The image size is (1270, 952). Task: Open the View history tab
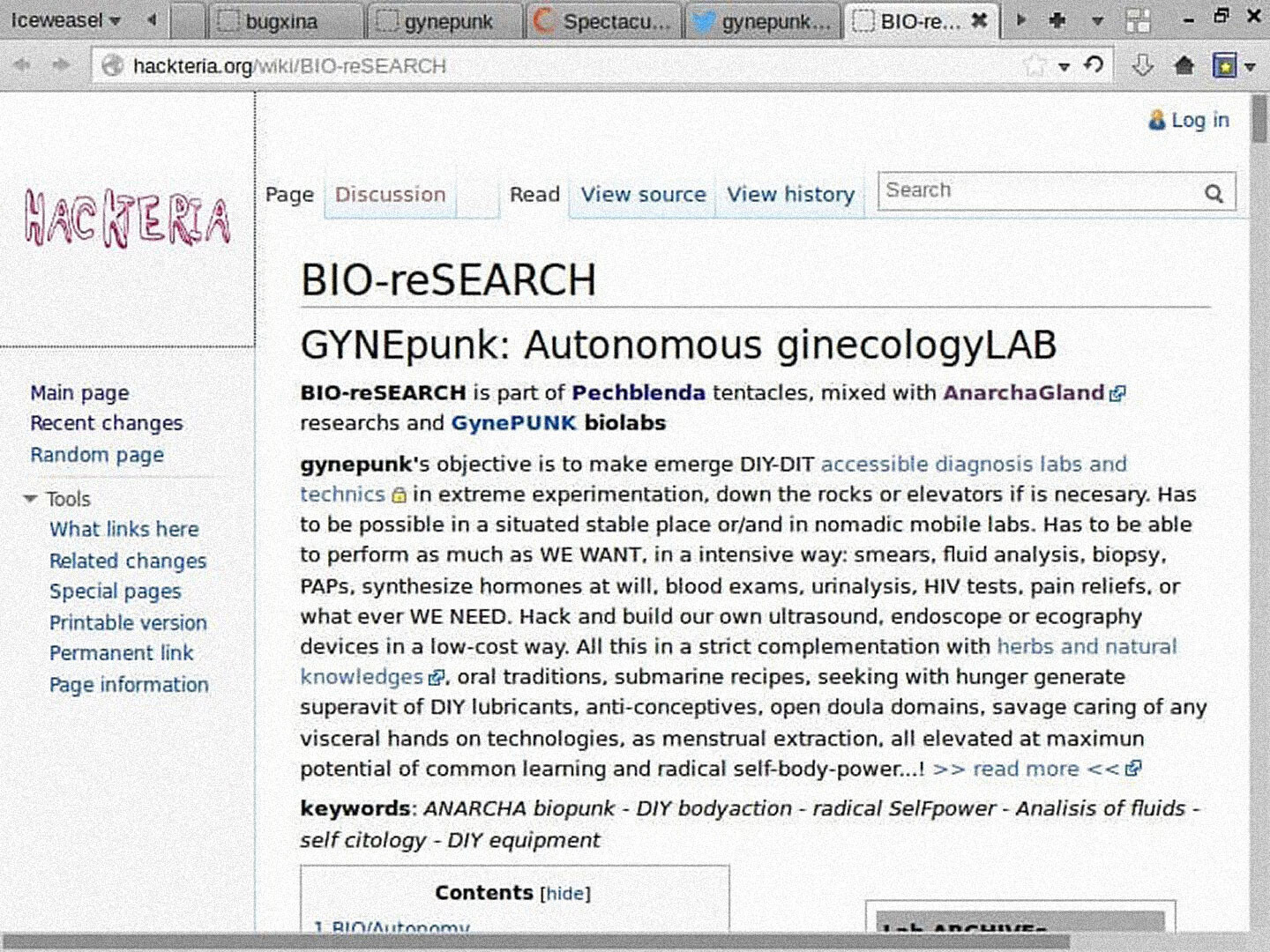790,195
